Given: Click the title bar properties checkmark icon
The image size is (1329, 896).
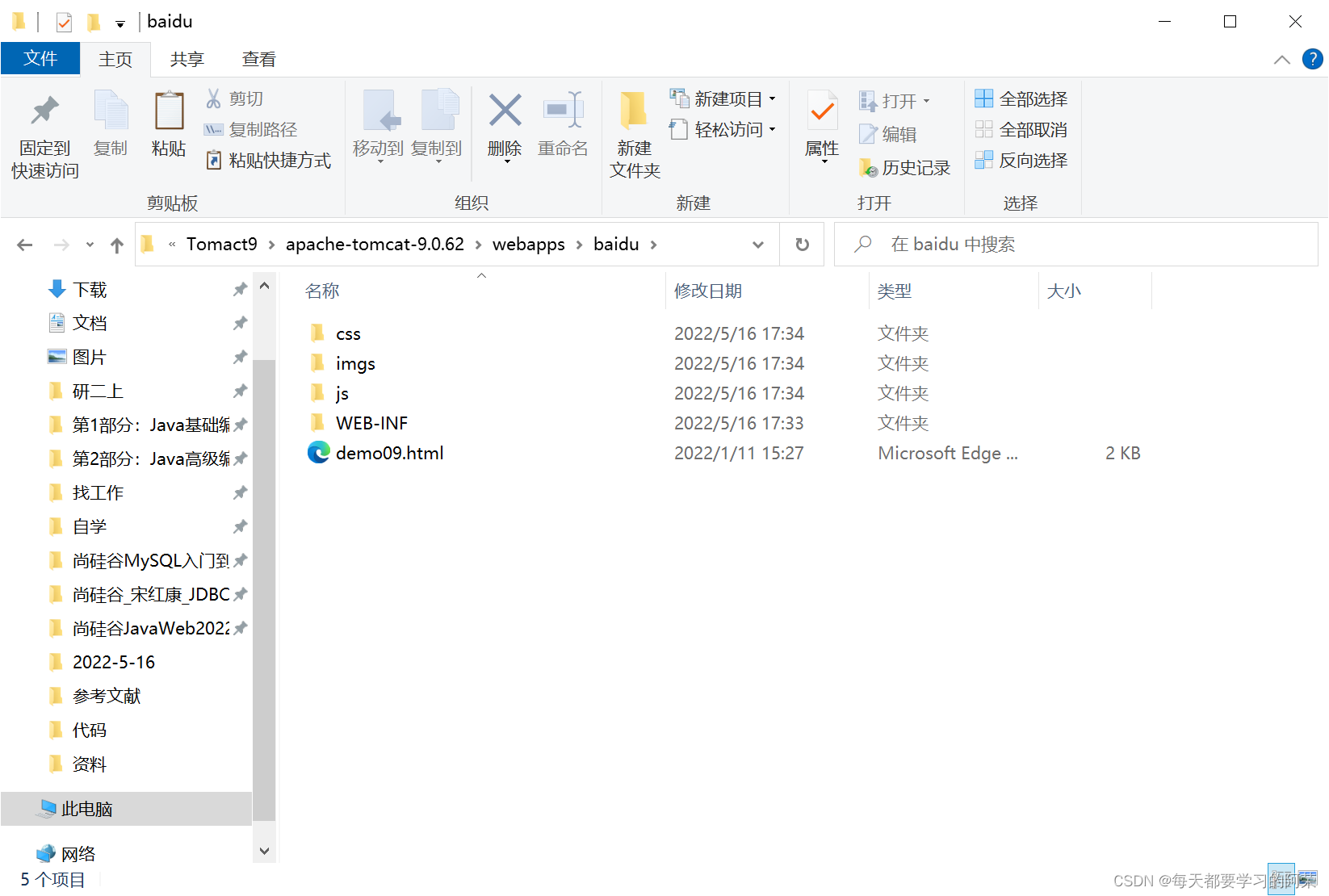Looking at the screenshot, I should (64, 22).
